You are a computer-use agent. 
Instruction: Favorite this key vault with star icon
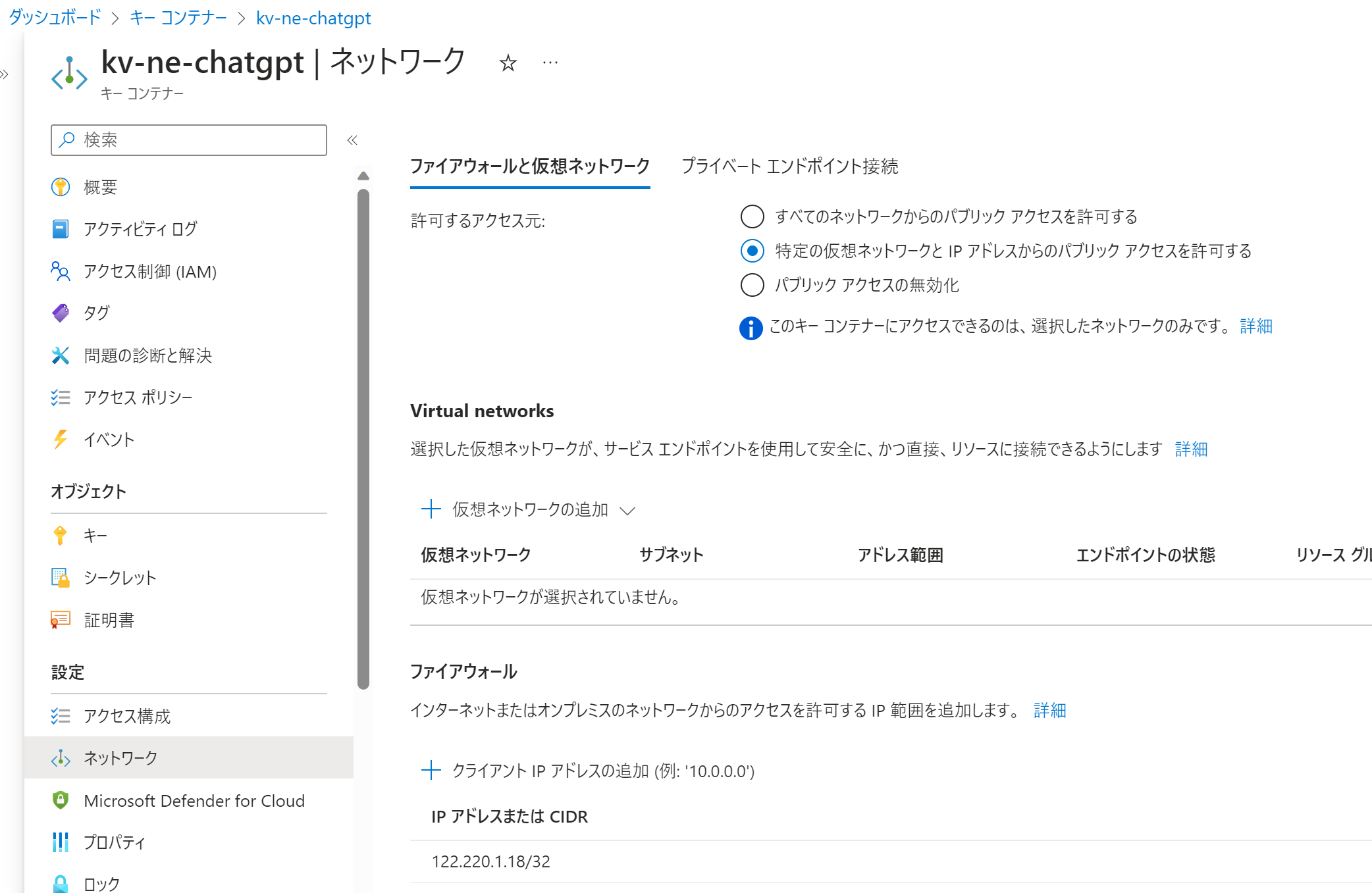tap(508, 63)
